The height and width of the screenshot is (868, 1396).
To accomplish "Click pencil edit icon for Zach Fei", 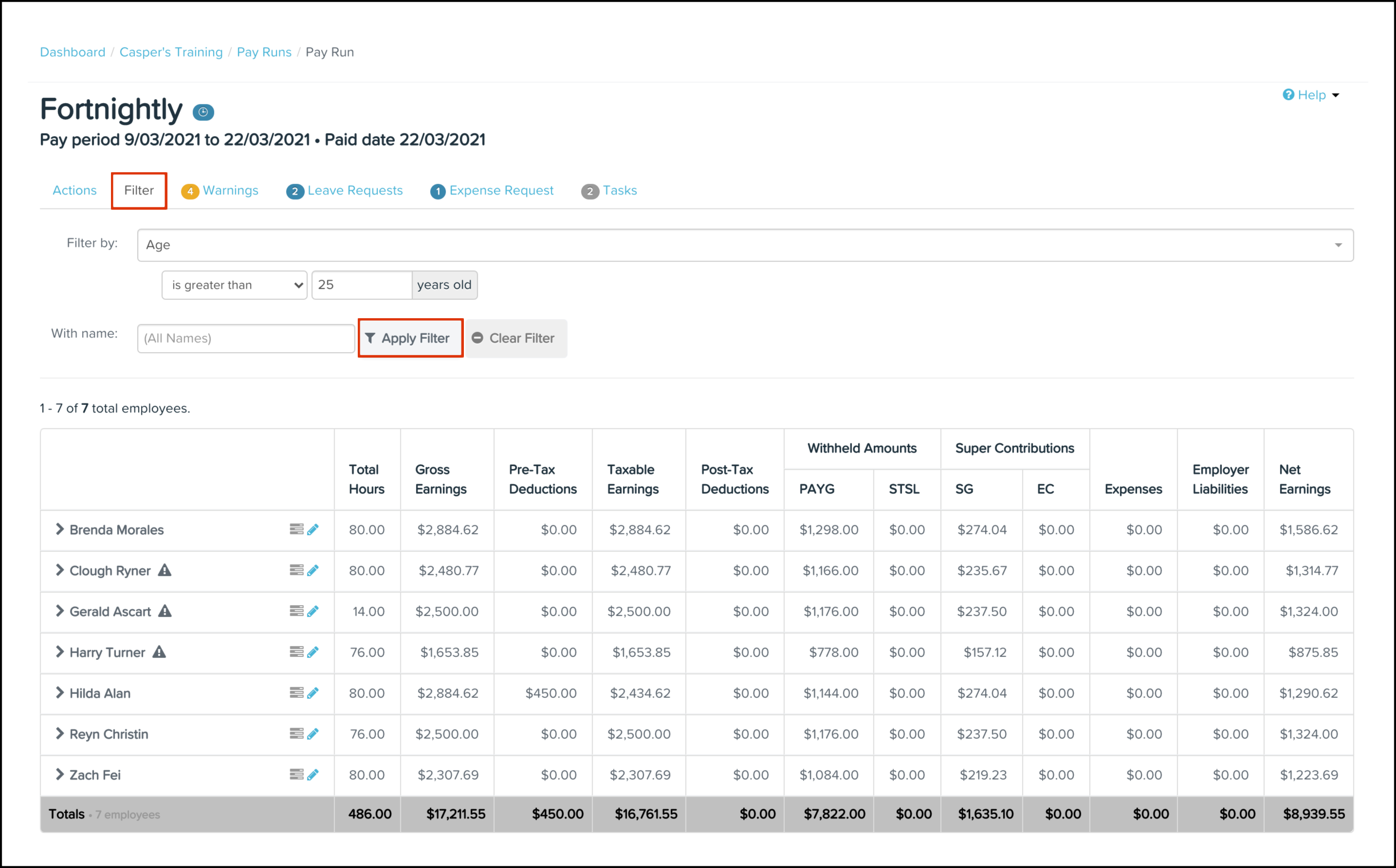I will pos(313,775).
